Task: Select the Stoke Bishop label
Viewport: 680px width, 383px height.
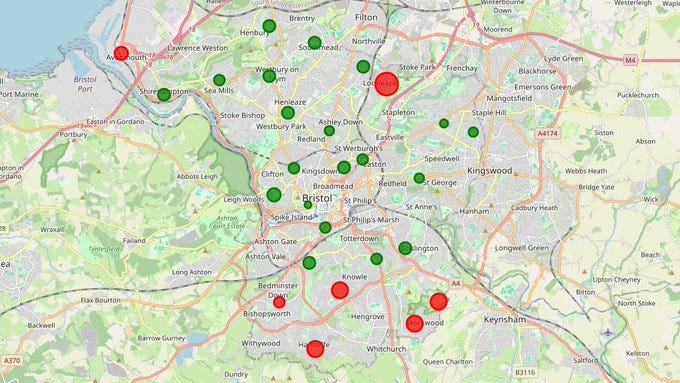Action: [x=242, y=115]
